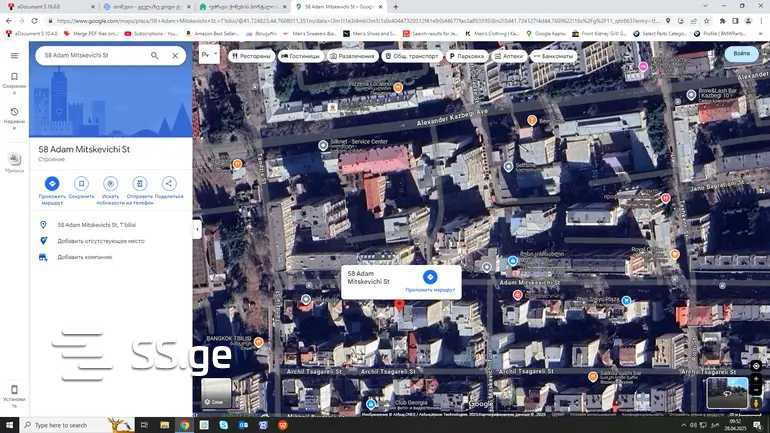Open the Google Maps hamburger menu
The width and height of the screenshot is (770, 433).
click(14, 55)
